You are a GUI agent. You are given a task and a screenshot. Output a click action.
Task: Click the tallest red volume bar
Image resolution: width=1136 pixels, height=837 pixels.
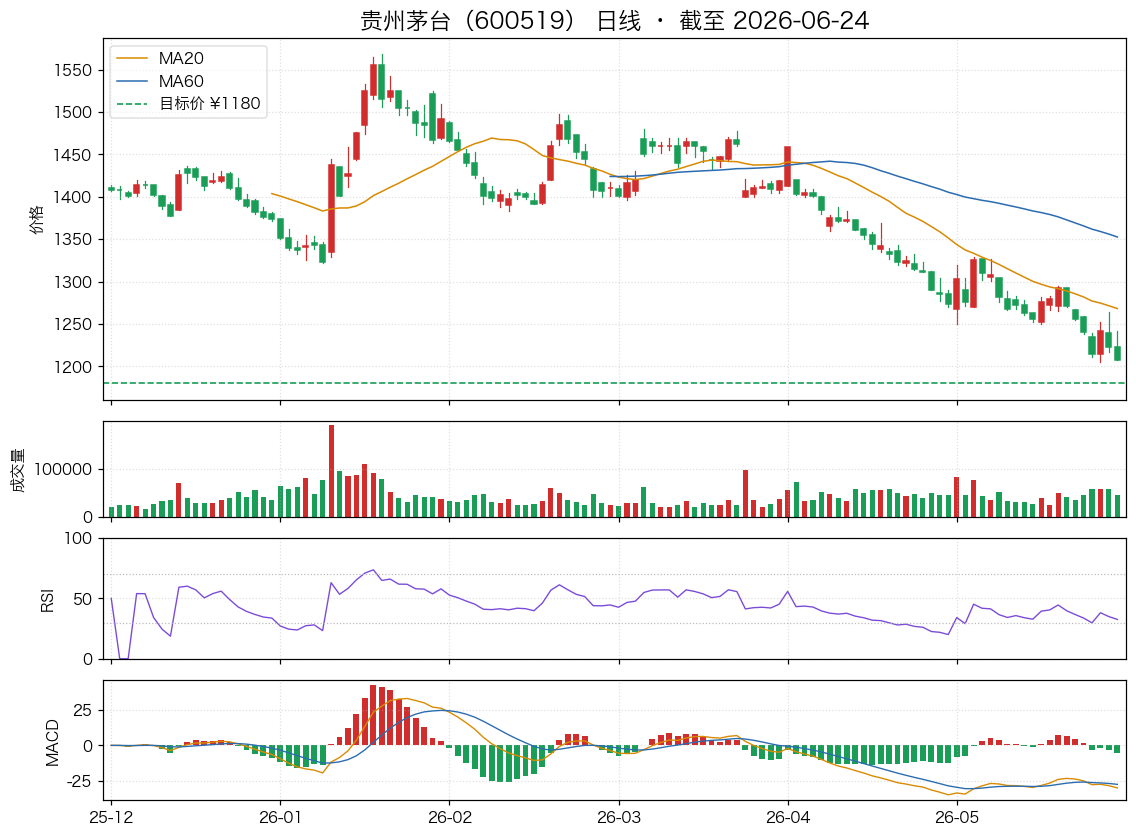pos(331,471)
